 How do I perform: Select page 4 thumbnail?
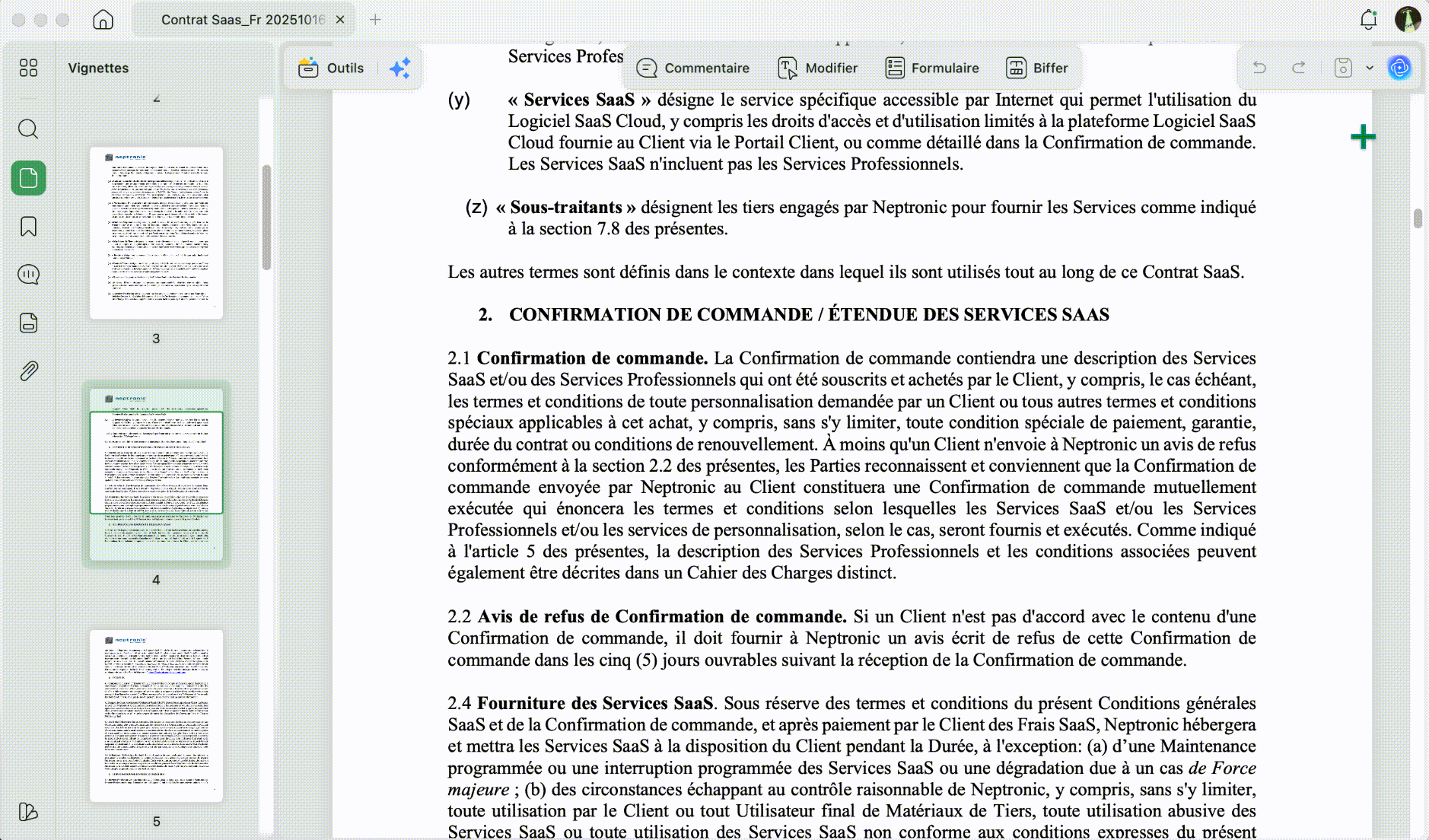156,474
